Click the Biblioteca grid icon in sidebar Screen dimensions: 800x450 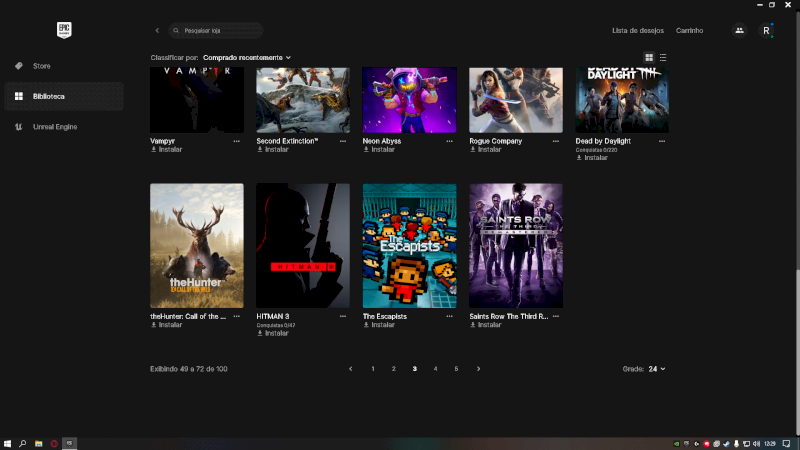click(19, 96)
